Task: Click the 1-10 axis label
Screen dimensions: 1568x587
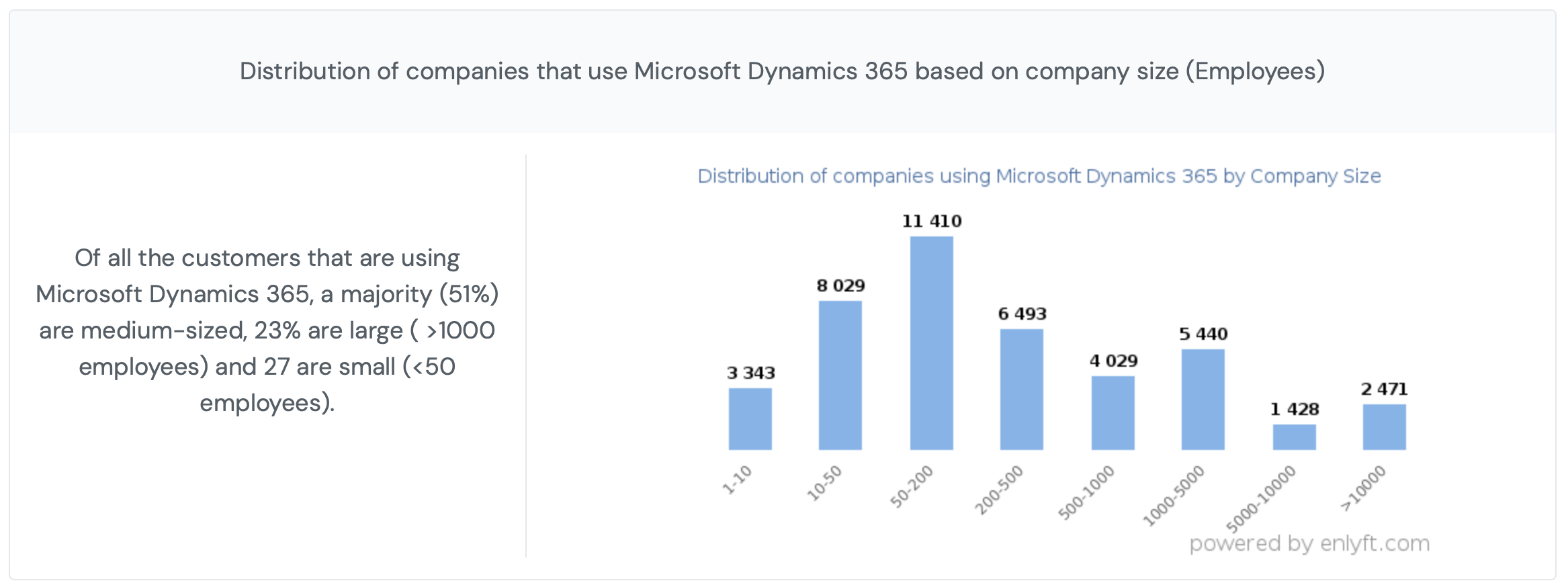Action: coord(737,480)
